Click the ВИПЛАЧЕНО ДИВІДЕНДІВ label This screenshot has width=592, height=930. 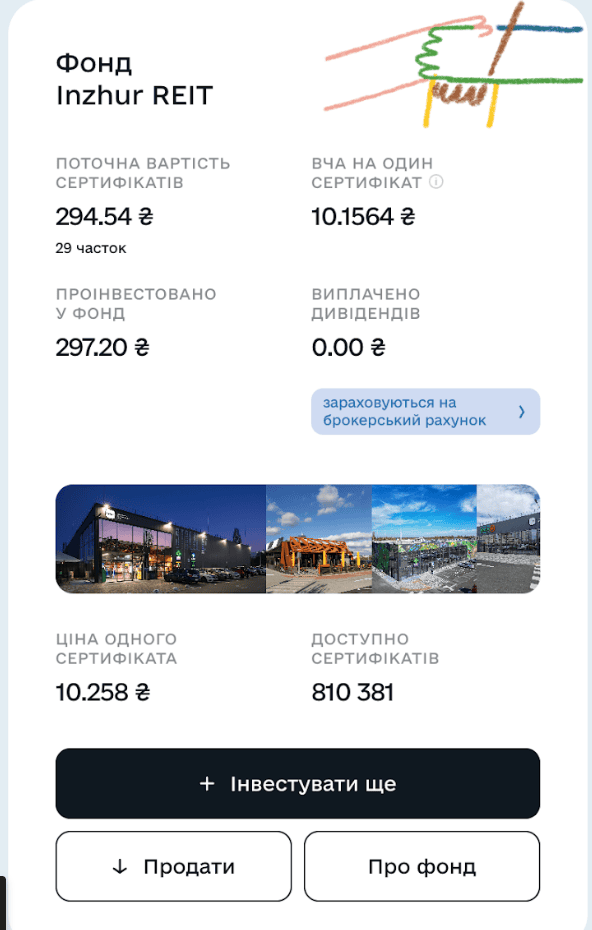(364, 304)
